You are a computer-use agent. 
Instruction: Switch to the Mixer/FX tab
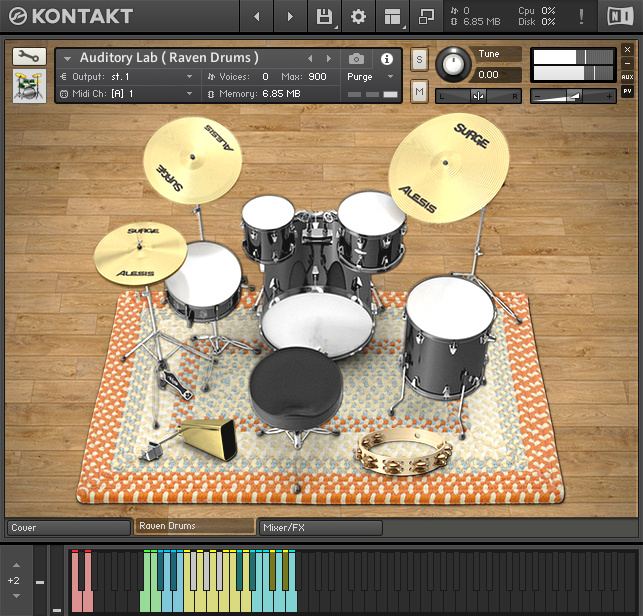(x=321, y=528)
